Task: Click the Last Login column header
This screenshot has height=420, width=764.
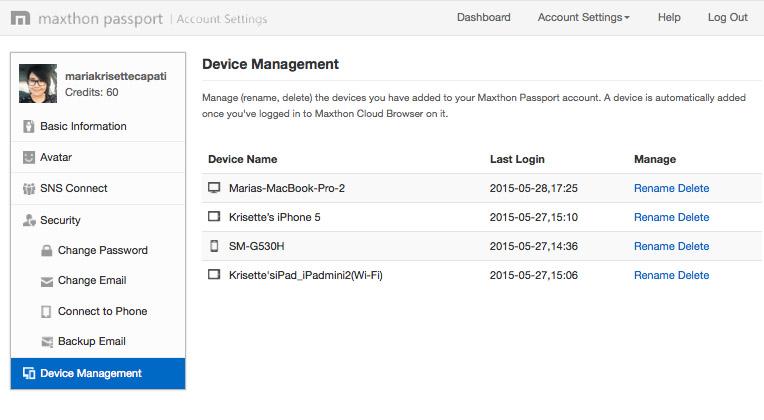Action: 517,159
